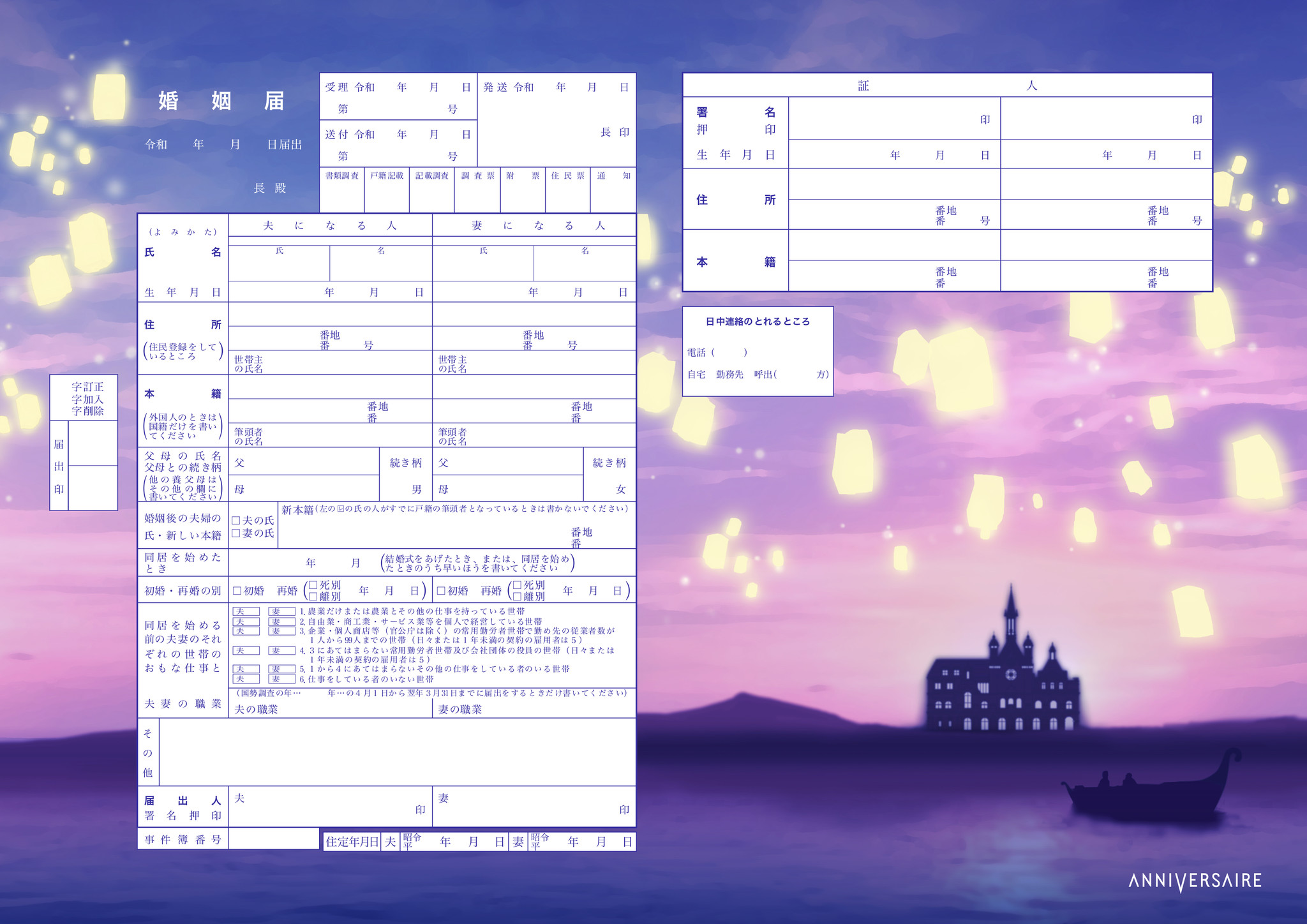Mark the 夫 box for option 1 農業だけ
The width and height of the screenshot is (1307, 924).
tap(246, 611)
